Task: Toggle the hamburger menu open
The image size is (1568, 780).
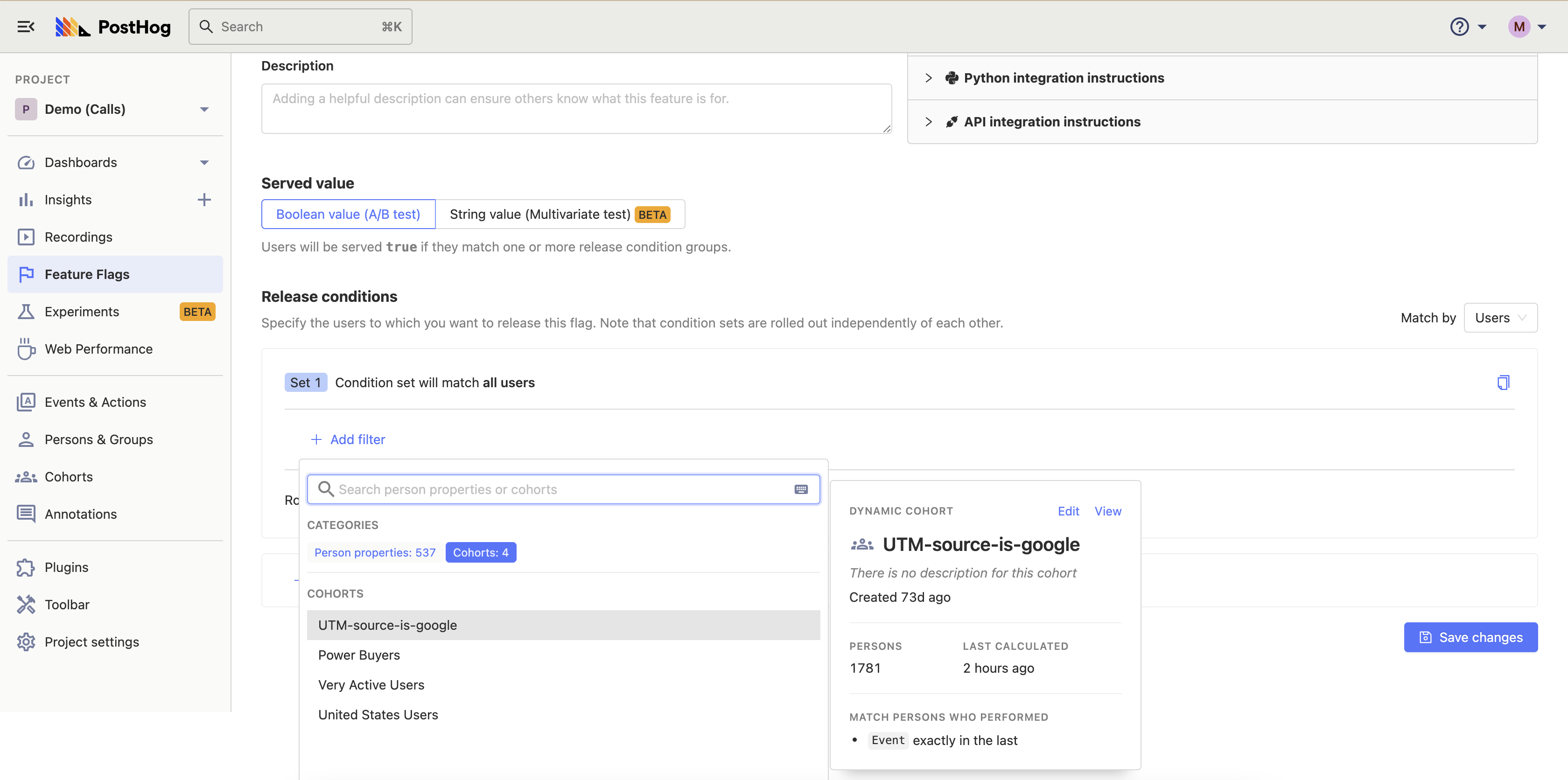Action: pyautogui.click(x=26, y=26)
